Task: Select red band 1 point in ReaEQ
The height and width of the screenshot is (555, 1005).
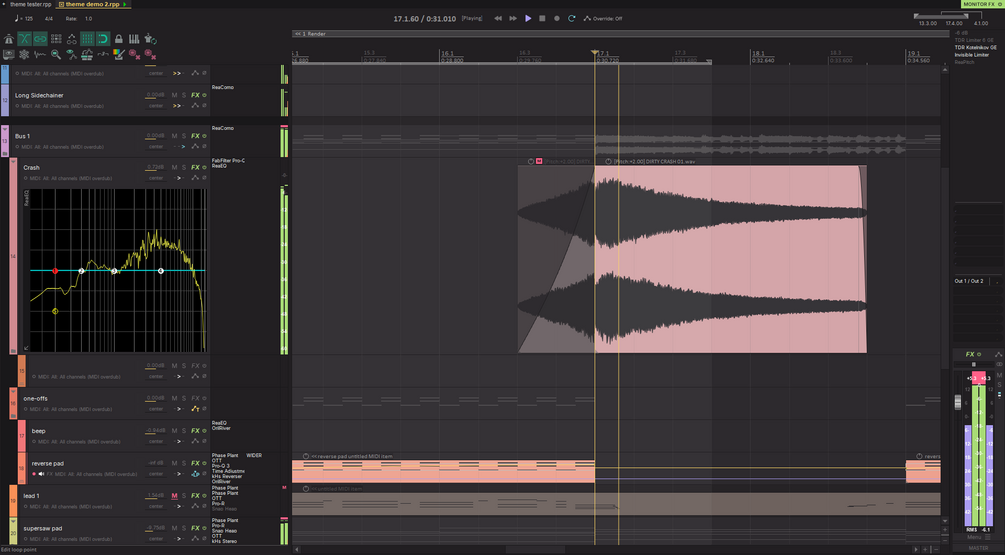Action: tap(55, 271)
